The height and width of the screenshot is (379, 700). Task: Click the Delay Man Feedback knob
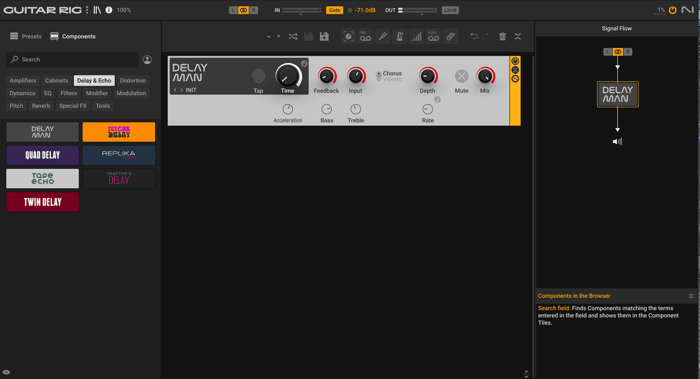tap(327, 76)
